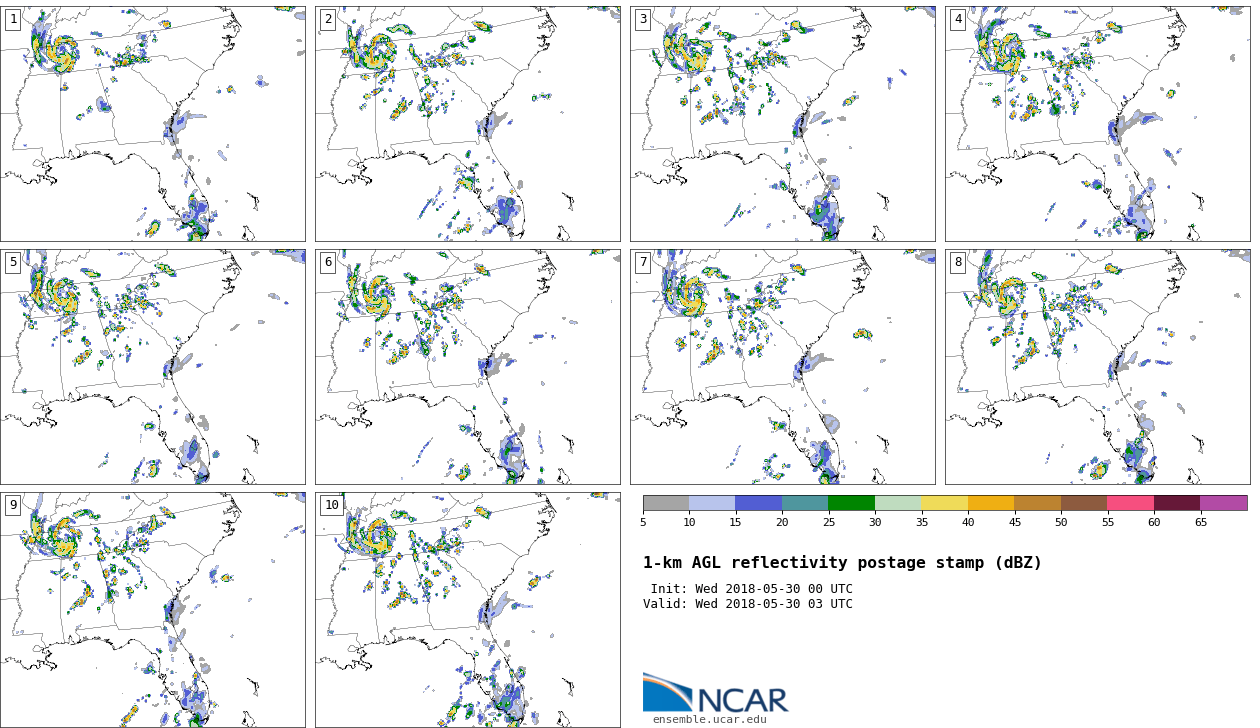The height and width of the screenshot is (728, 1260).
Task: Choose ensemble member 7 panel
Action: (783, 367)
